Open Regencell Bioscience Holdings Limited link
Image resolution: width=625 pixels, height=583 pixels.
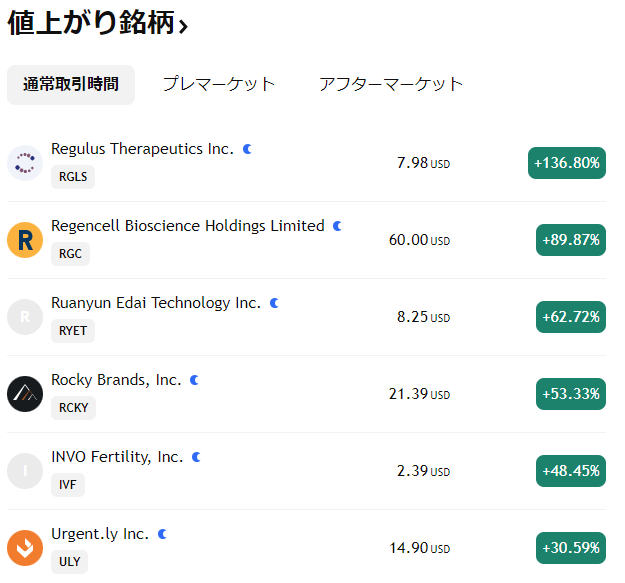point(188,226)
